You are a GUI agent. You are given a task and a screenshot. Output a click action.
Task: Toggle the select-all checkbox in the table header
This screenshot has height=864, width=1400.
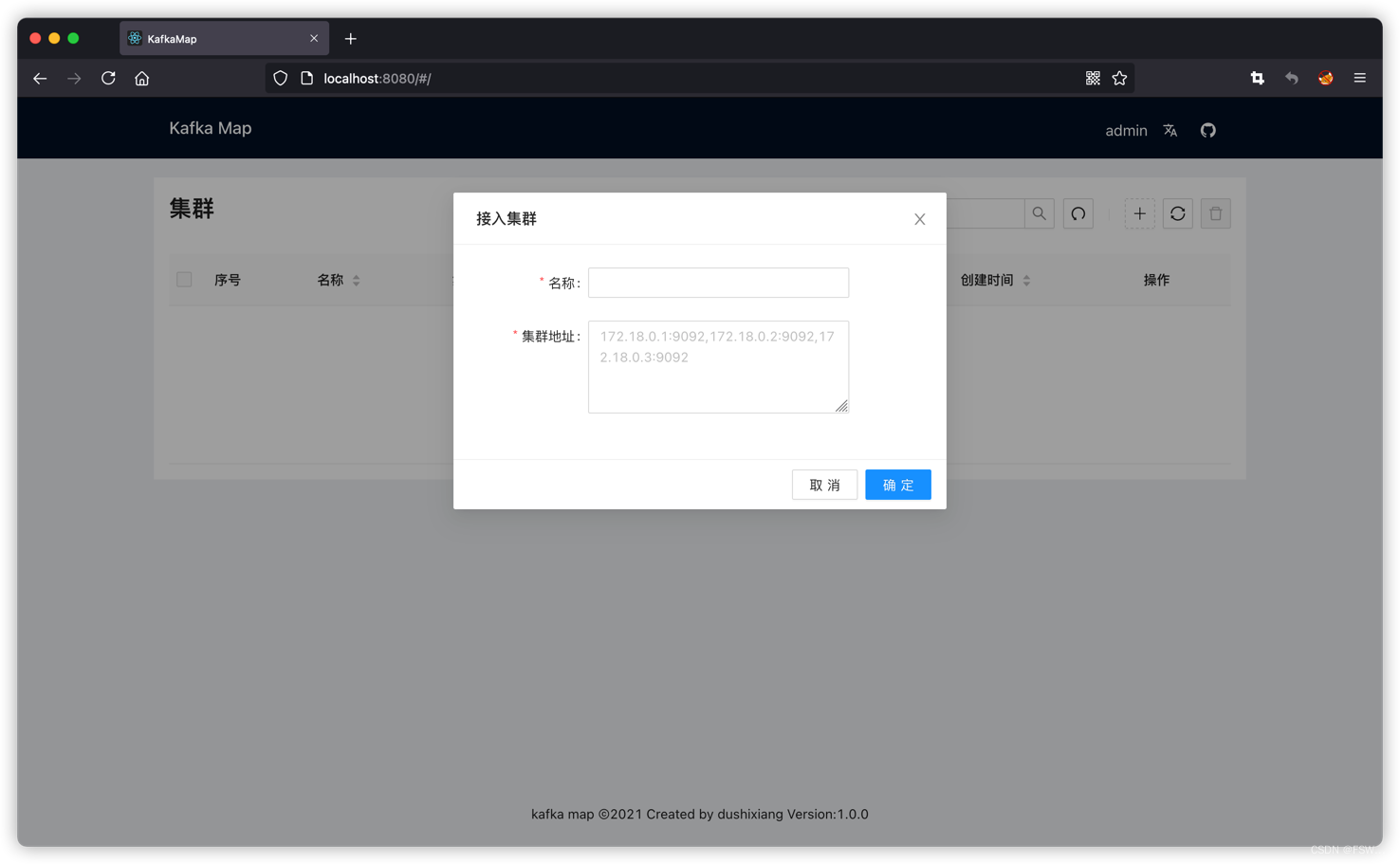coord(184,280)
